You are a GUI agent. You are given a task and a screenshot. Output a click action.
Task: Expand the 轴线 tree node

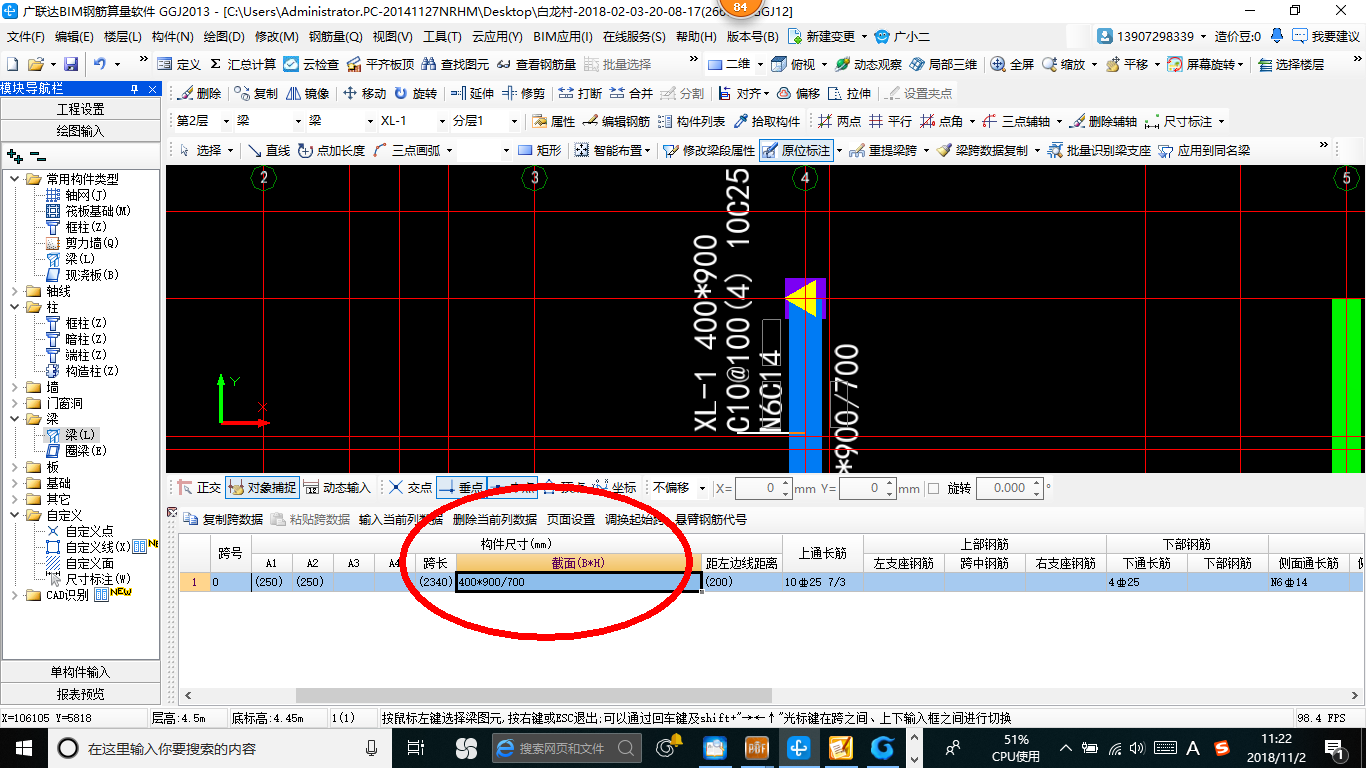pos(14,291)
